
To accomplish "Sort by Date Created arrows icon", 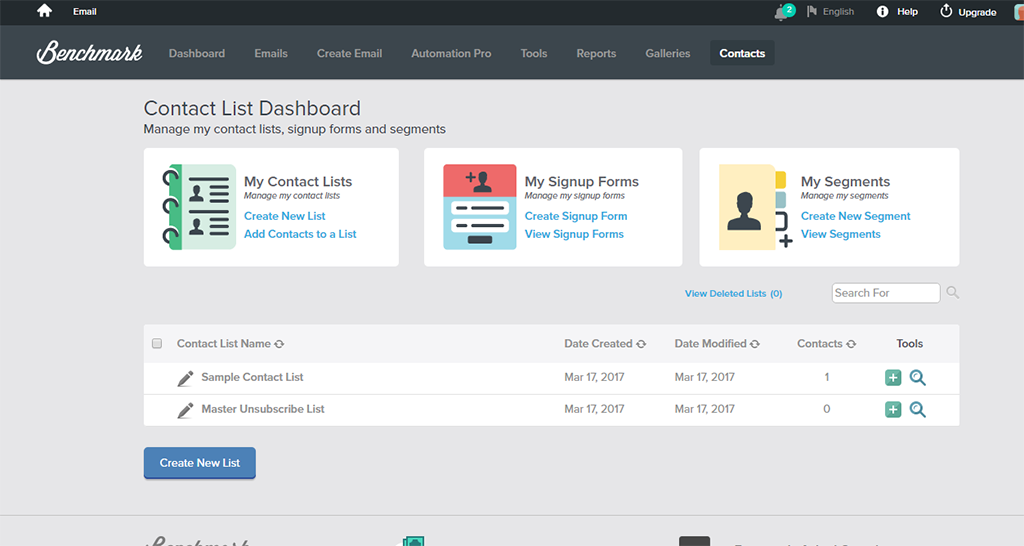I will [x=641, y=344].
